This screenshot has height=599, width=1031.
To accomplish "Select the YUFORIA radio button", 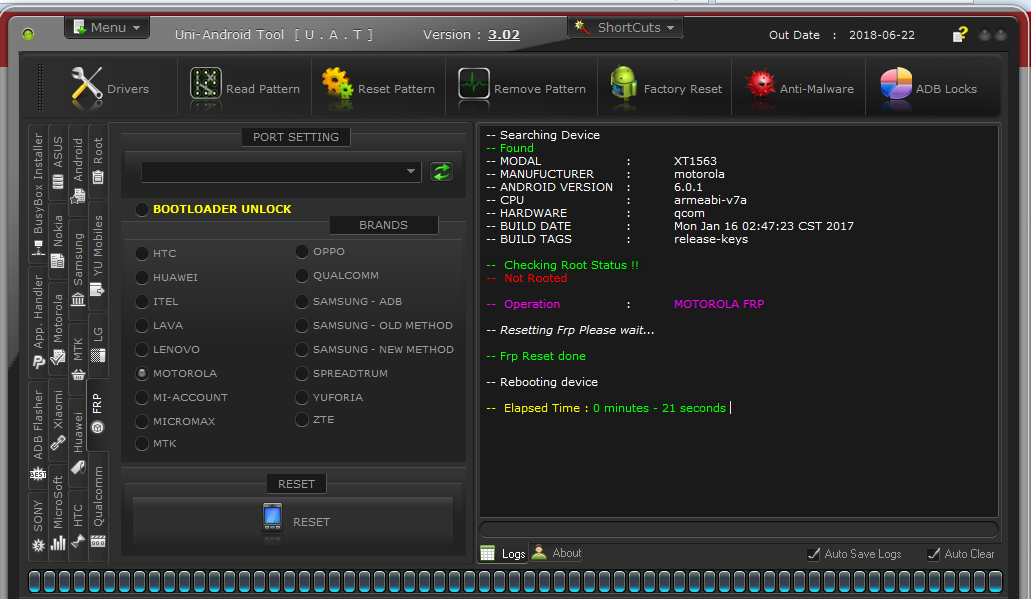I will coord(302,397).
